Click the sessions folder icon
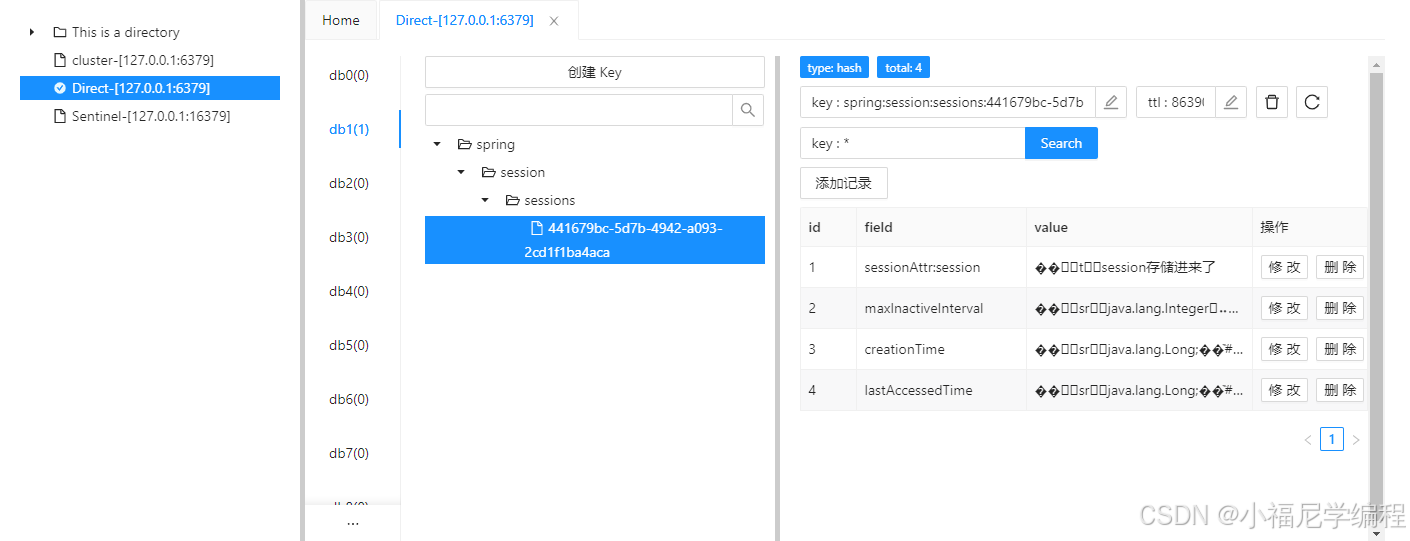The width and height of the screenshot is (1410, 541). click(512, 200)
